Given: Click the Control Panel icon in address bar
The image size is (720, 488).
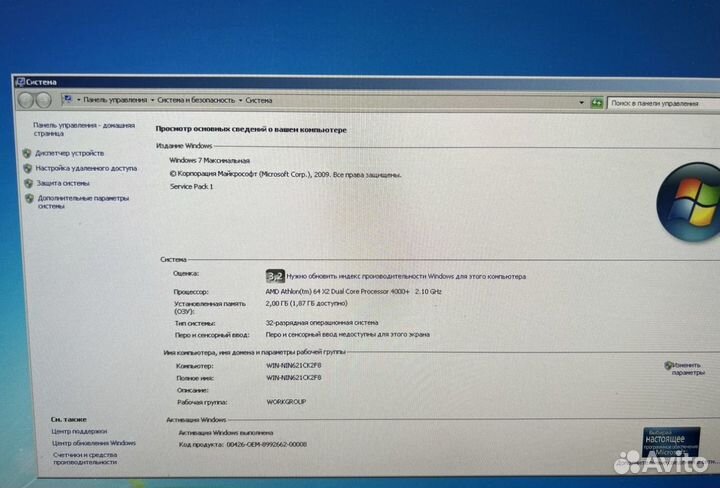Looking at the screenshot, I should coord(68,99).
